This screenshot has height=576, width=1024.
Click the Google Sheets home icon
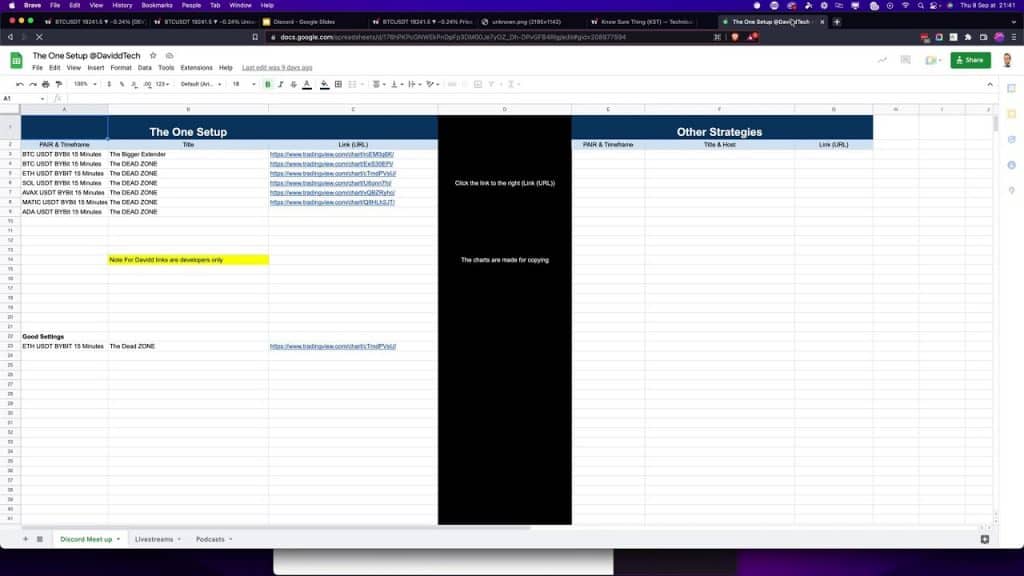17,60
